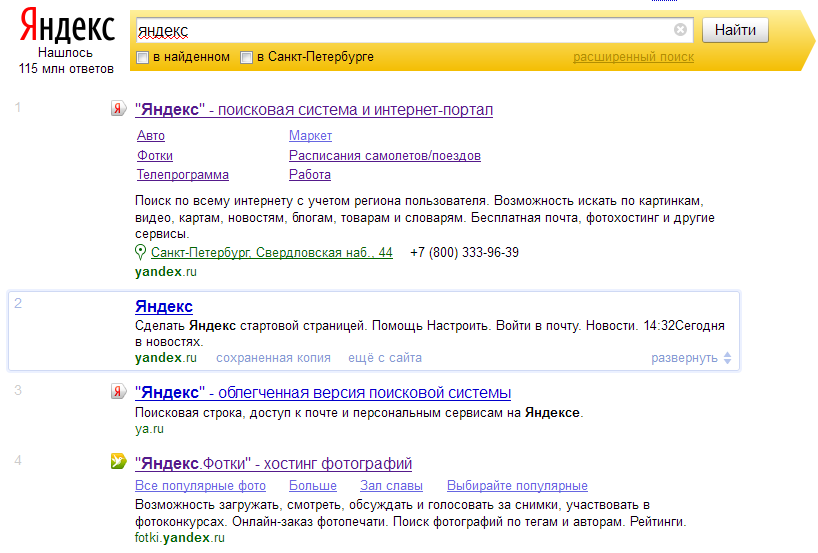Open the ещё с сайта link
Viewport: 818px width, 553px height.
385,358
